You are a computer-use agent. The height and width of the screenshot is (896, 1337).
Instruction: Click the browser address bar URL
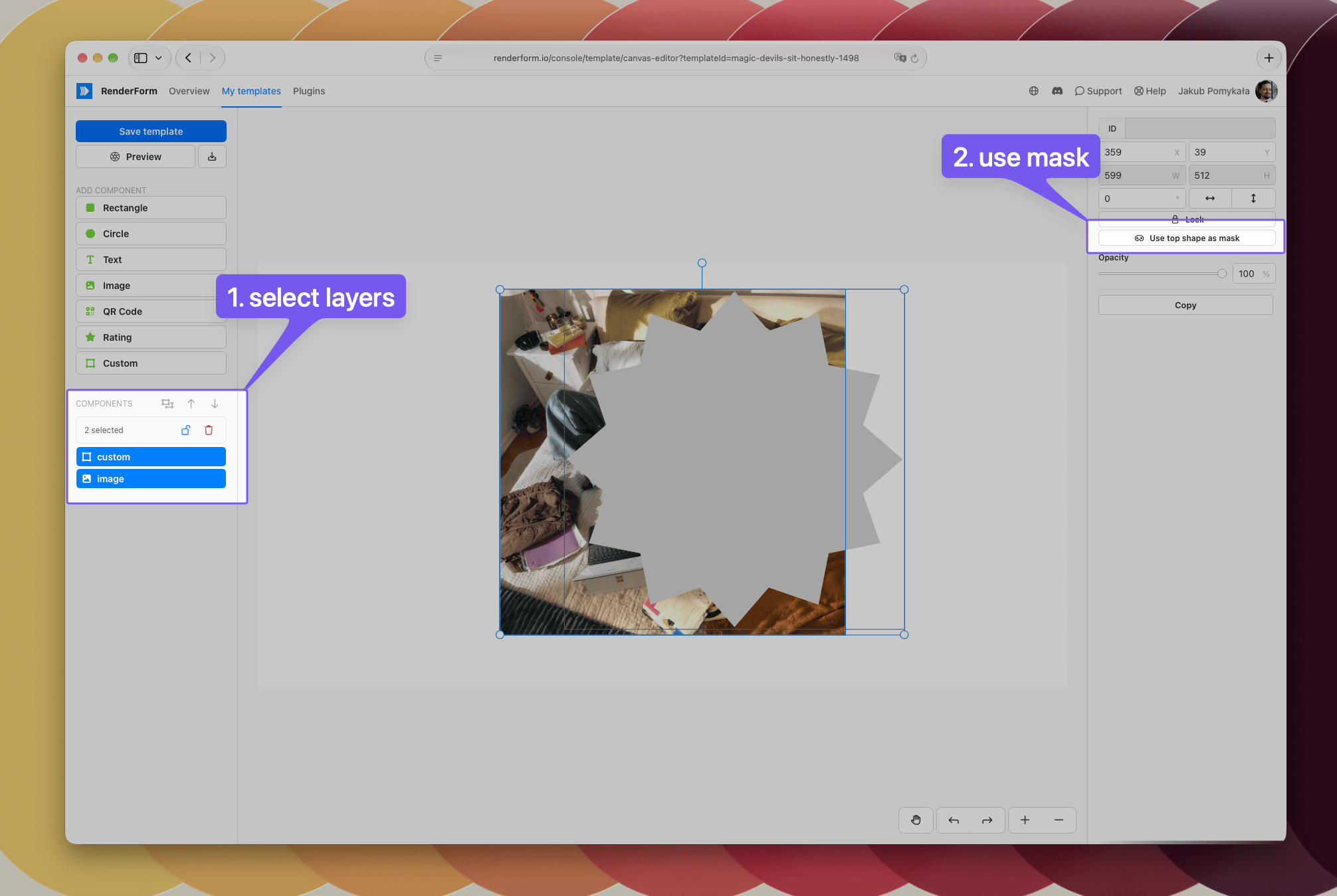click(x=676, y=58)
